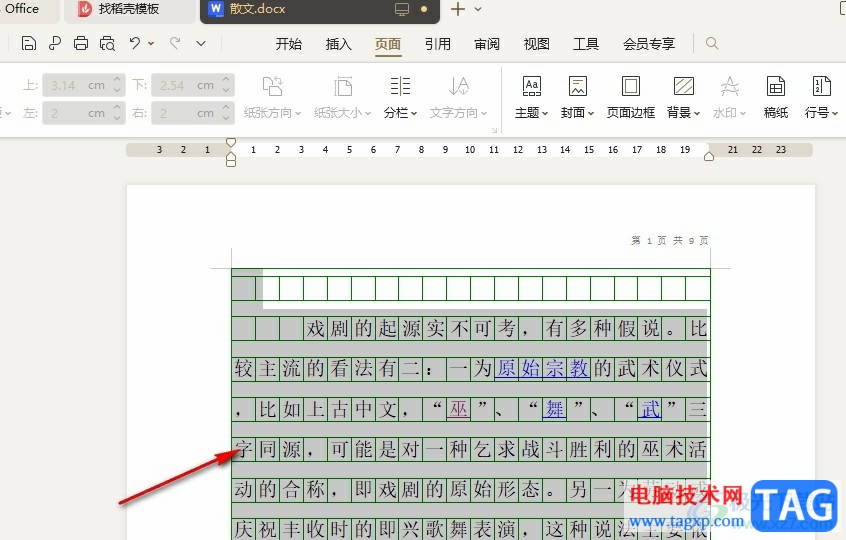
Task: Click the export to PDF icon
Action: point(54,43)
